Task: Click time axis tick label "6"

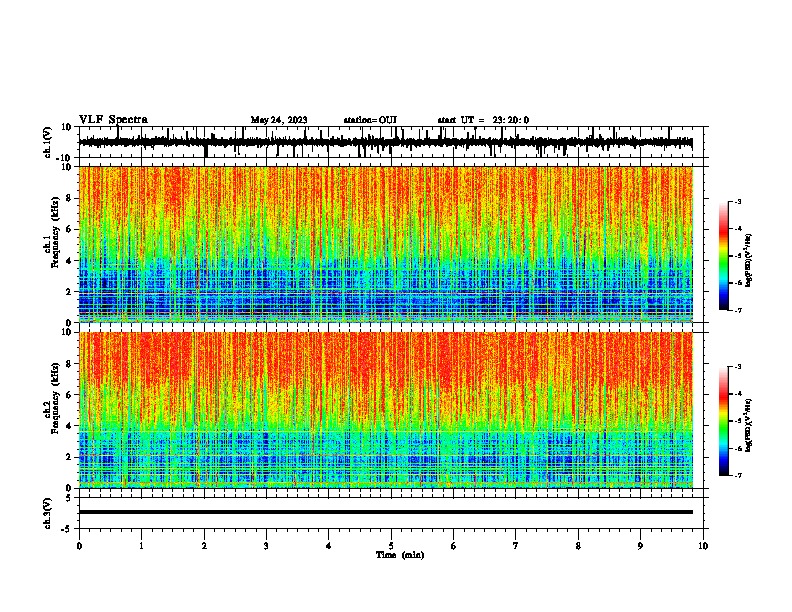Action: click(x=454, y=546)
